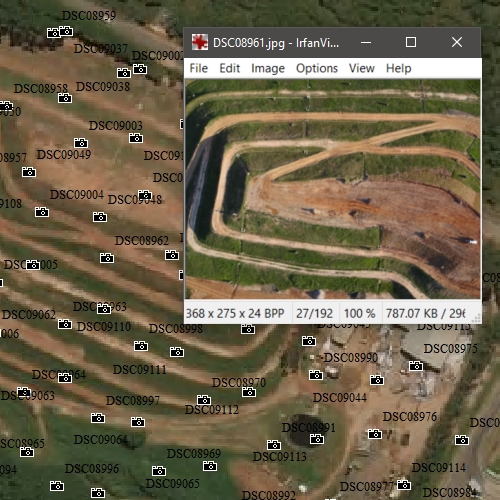500x500 pixels.
Task: Click the DSC08996 map label
Action: (x=92, y=469)
